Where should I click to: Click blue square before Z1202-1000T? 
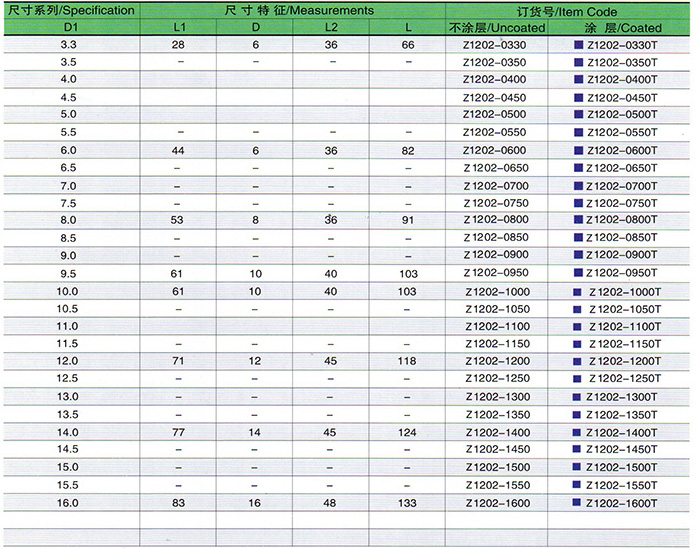[579, 291]
